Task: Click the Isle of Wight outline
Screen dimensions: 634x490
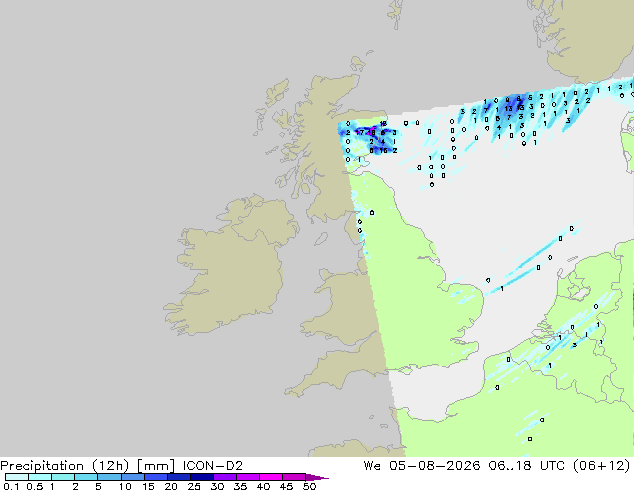Action: coord(405,370)
